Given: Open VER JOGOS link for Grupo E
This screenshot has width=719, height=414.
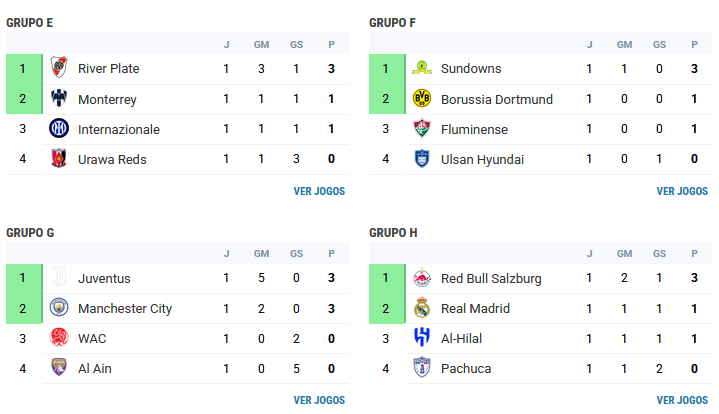Looking at the screenshot, I should (319, 191).
